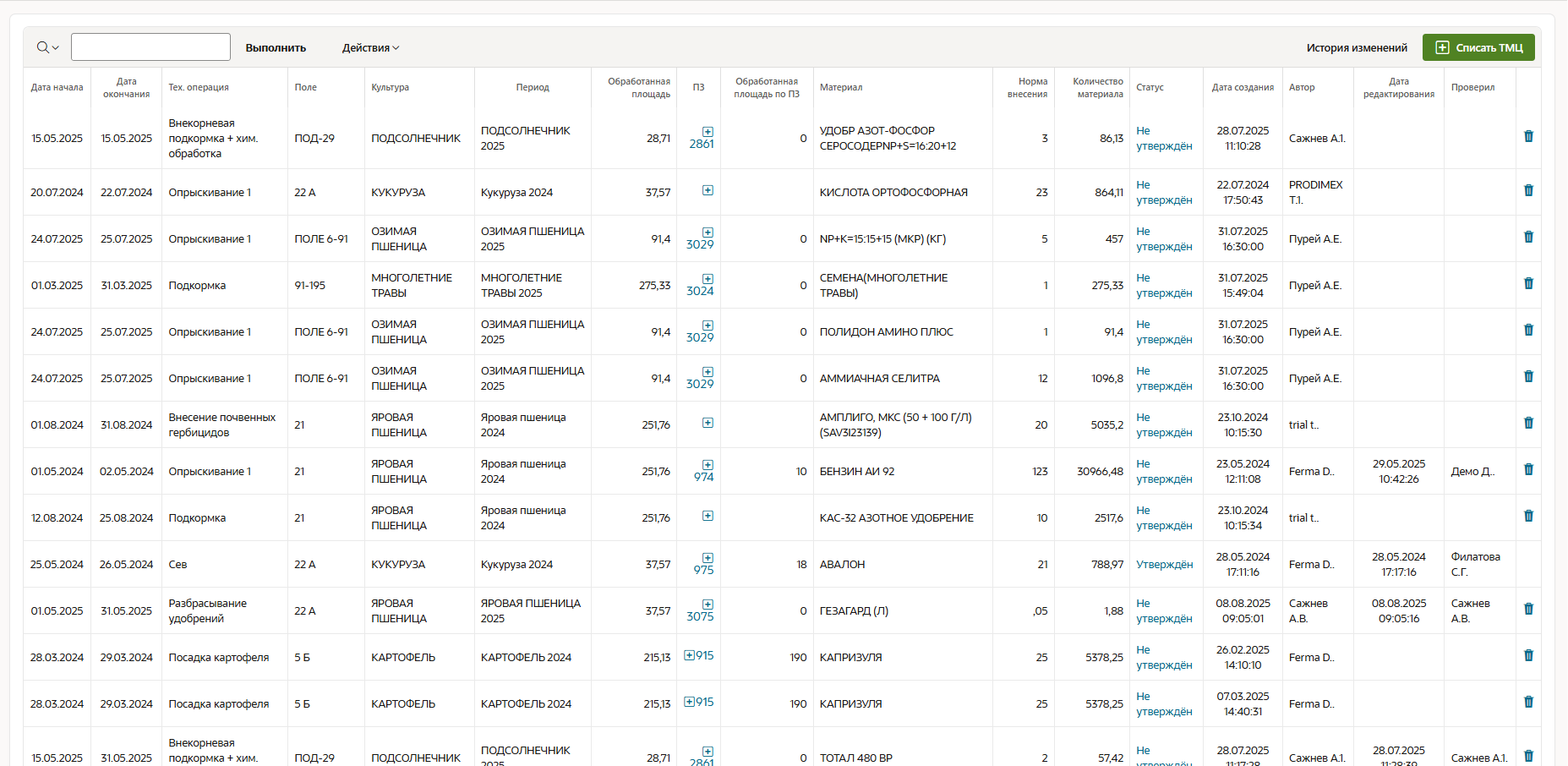Image resolution: width=1568 pixels, height=766 pixels.
Task: Delete the УДОБР АЗОТ-ФОСФОР row with trash icon
Action: click(1528, 136)
